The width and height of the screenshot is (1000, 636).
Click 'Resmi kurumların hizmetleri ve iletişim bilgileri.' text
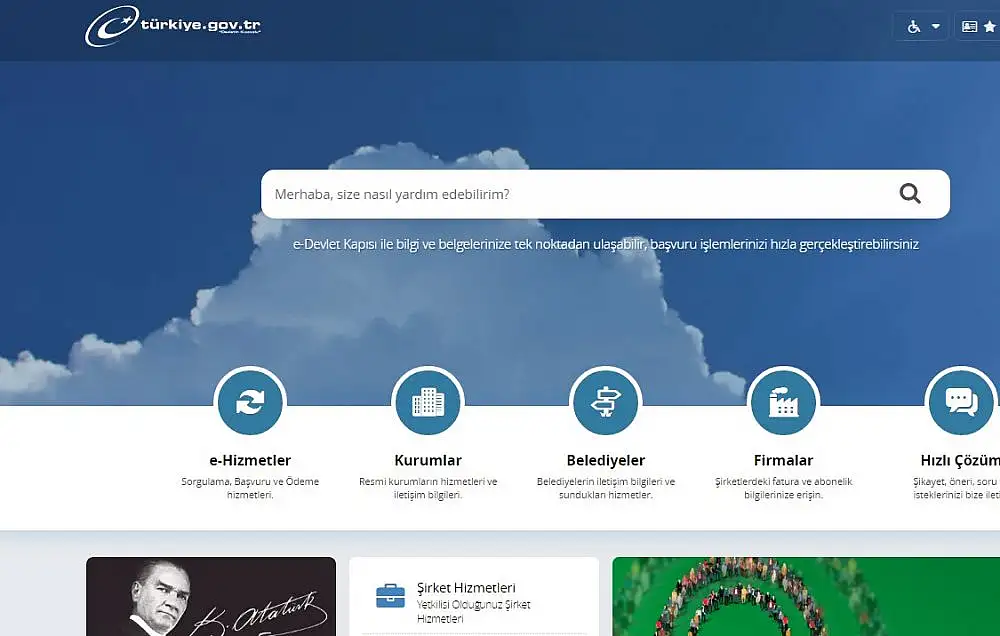click(x=428, y=488)
